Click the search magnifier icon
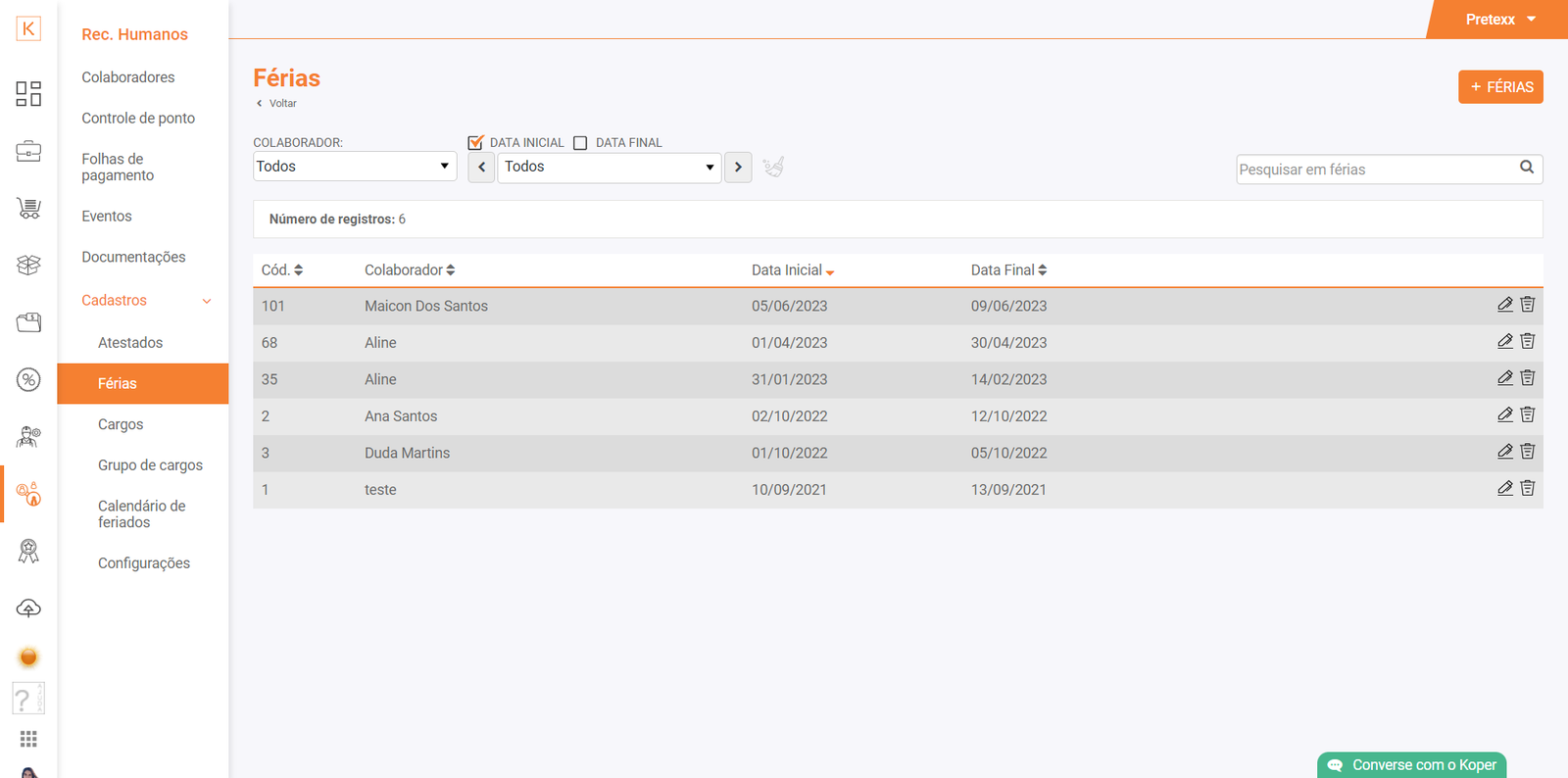The image size is (1568, 778). [1526, 168]
